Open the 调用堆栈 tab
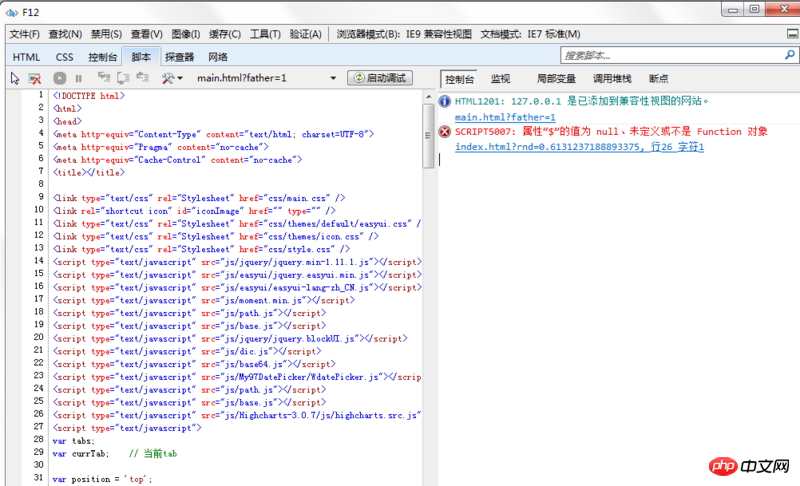 pyautogui.click(x=612, y=79)
